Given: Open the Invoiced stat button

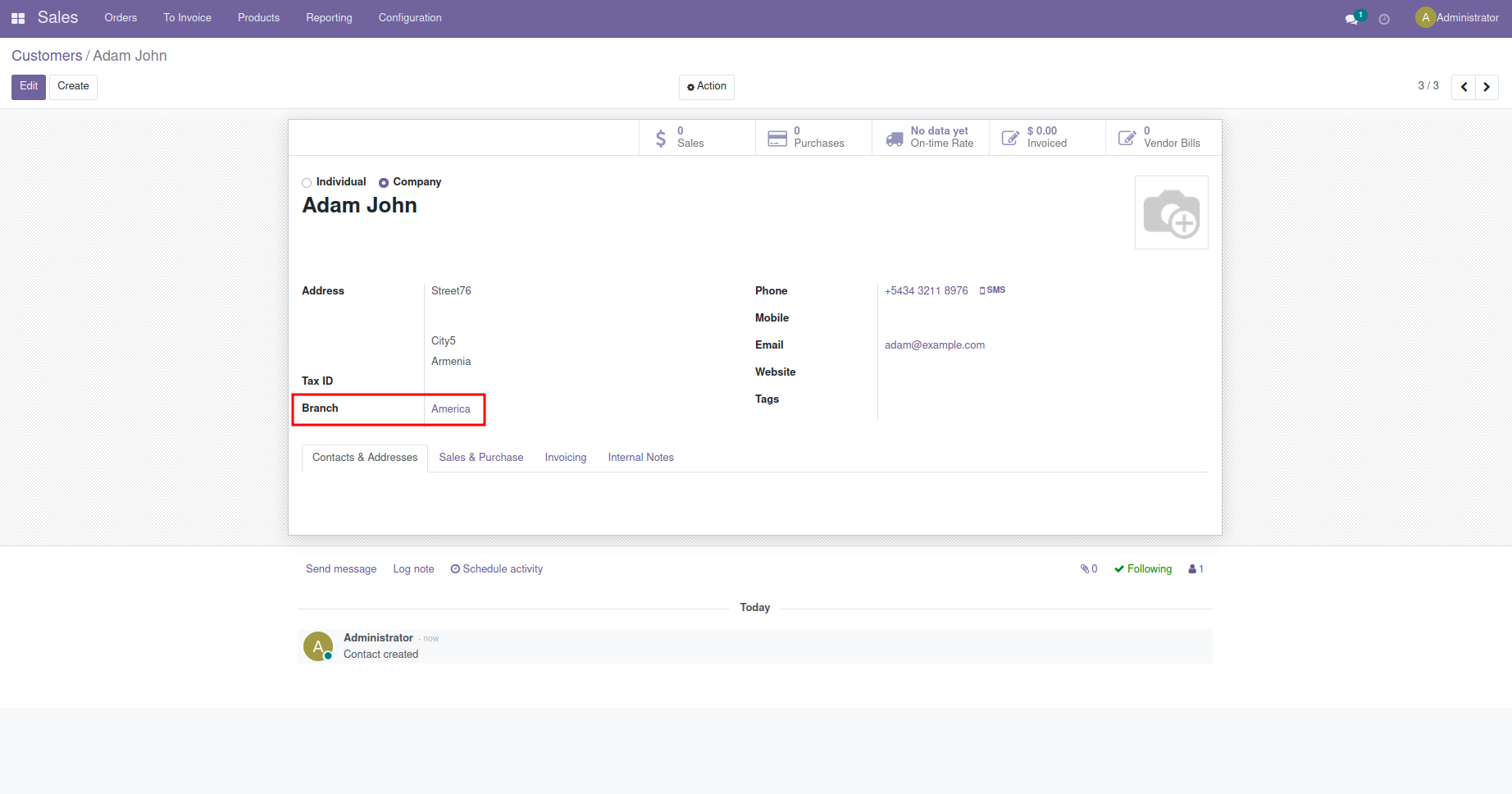Looking at the screenshot, I should click(1047, 137).
